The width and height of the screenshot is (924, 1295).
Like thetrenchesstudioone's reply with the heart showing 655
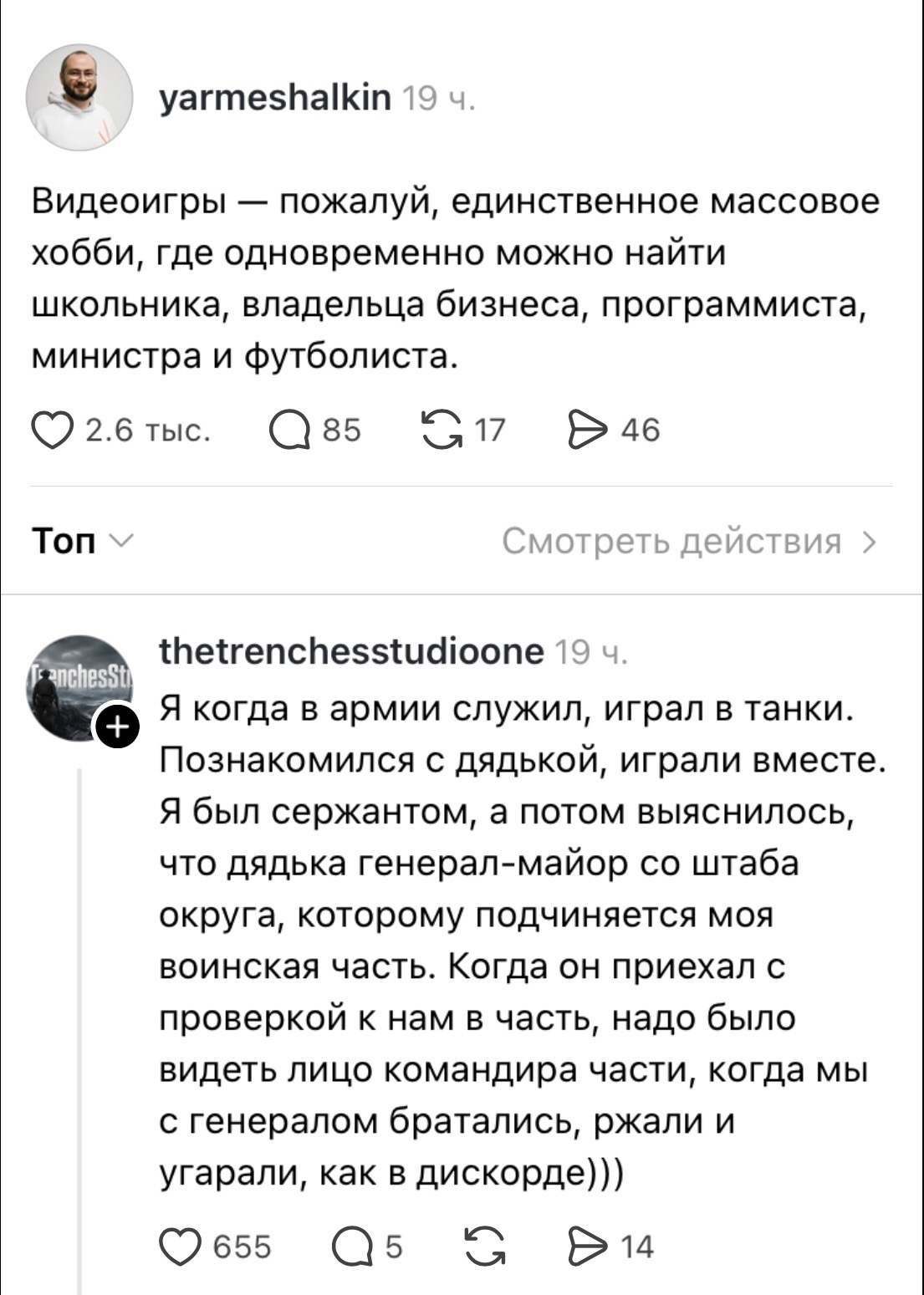(180, 1247)
